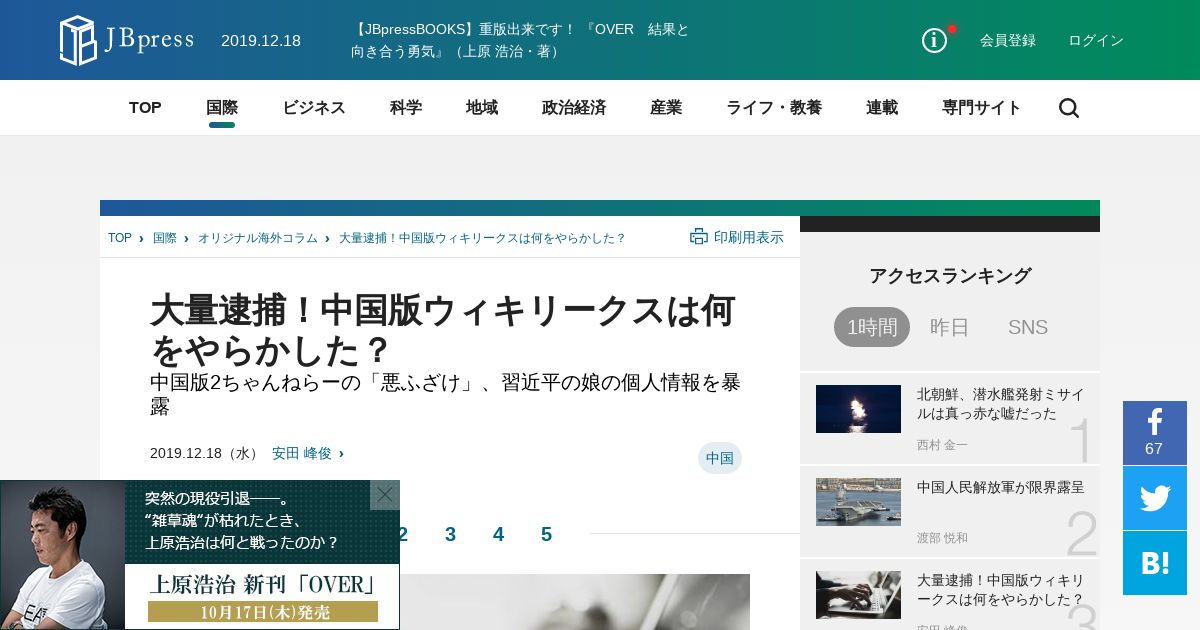Viewport: 1200px width, 630px height.
Task: Share article on Twitter
Action: click(x=1154, y=498)
